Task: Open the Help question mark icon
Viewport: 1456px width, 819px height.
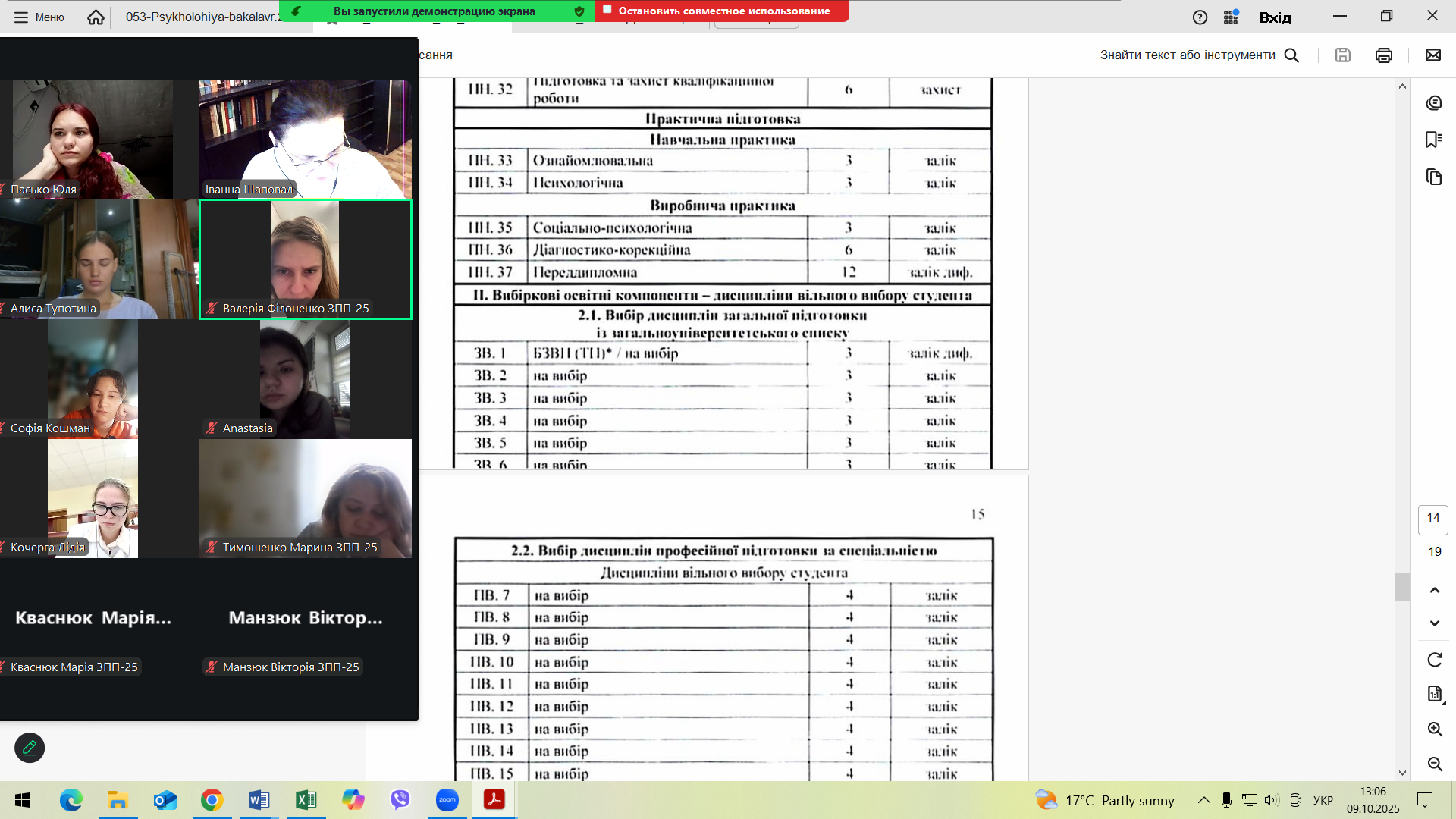Action: (1200, 17)
